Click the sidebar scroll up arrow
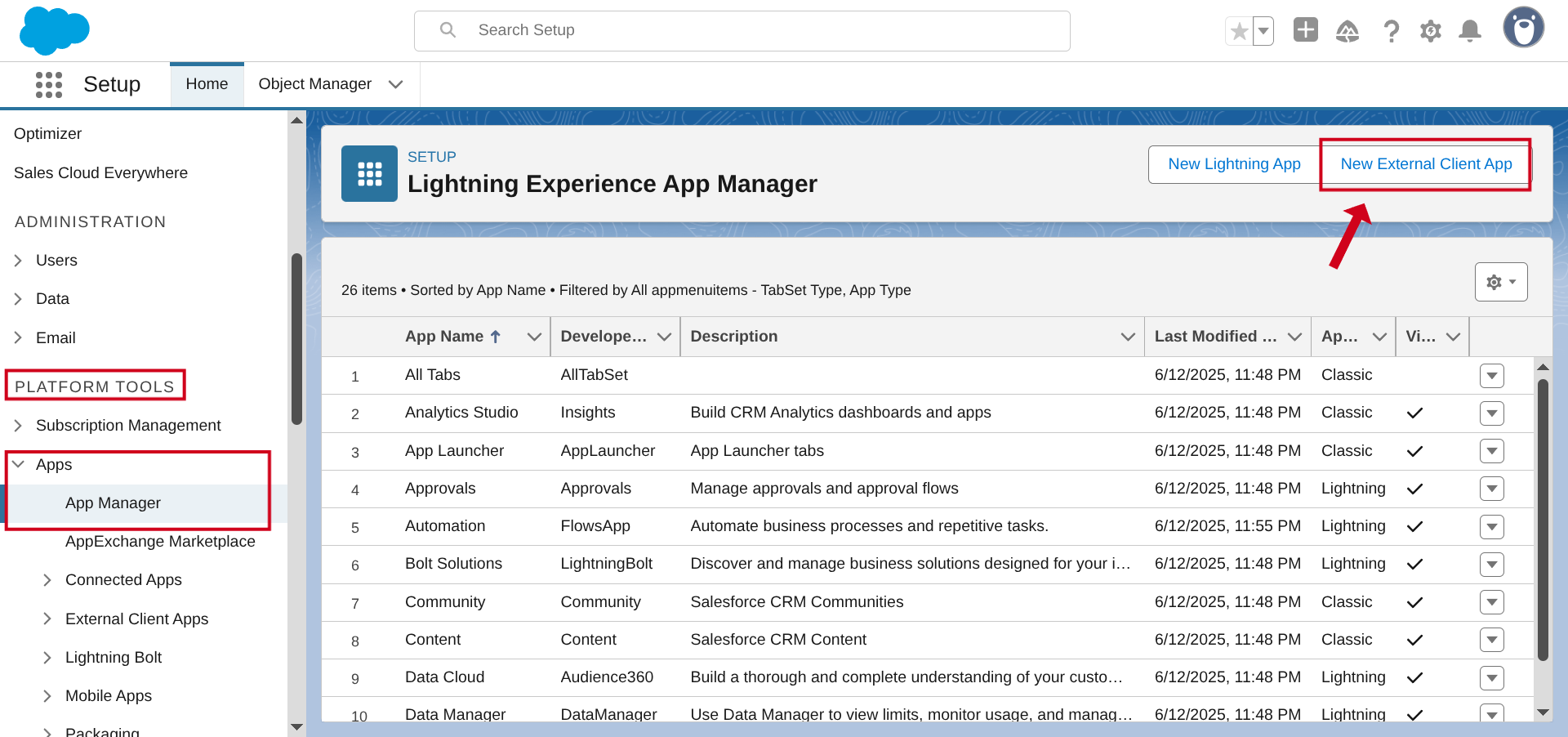Screen dimensions: 1568x737 click(296, 120)
